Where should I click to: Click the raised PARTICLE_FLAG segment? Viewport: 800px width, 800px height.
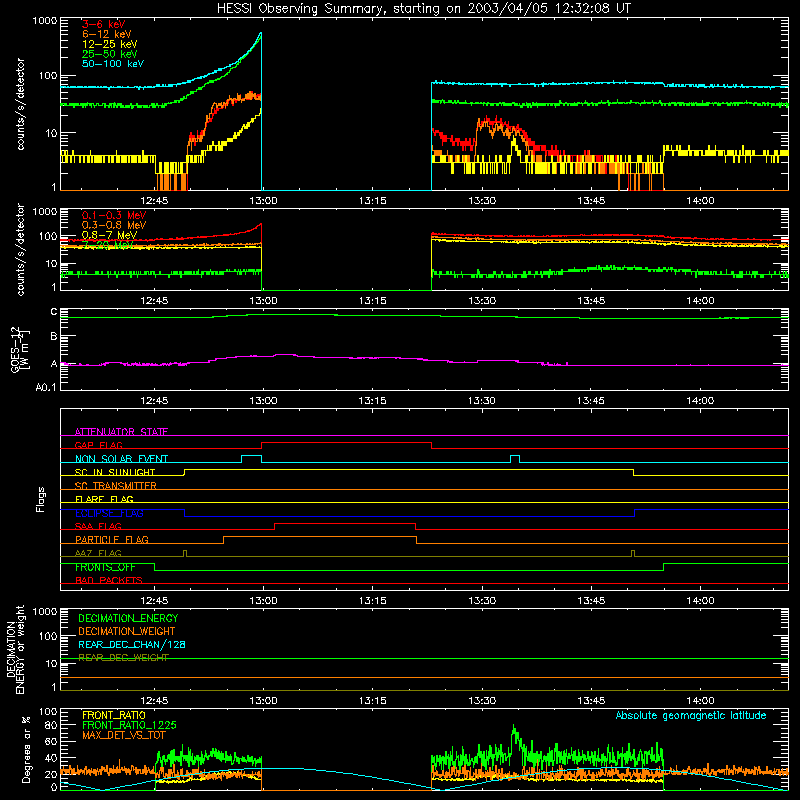point(320,537)
